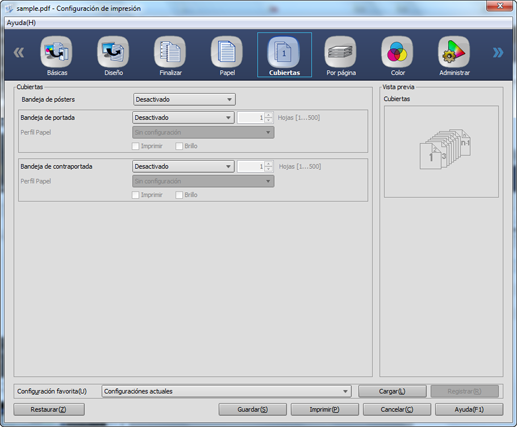Open the Básicas settings icon
This screenshot has width=517, height=427.
pos(56,56)
